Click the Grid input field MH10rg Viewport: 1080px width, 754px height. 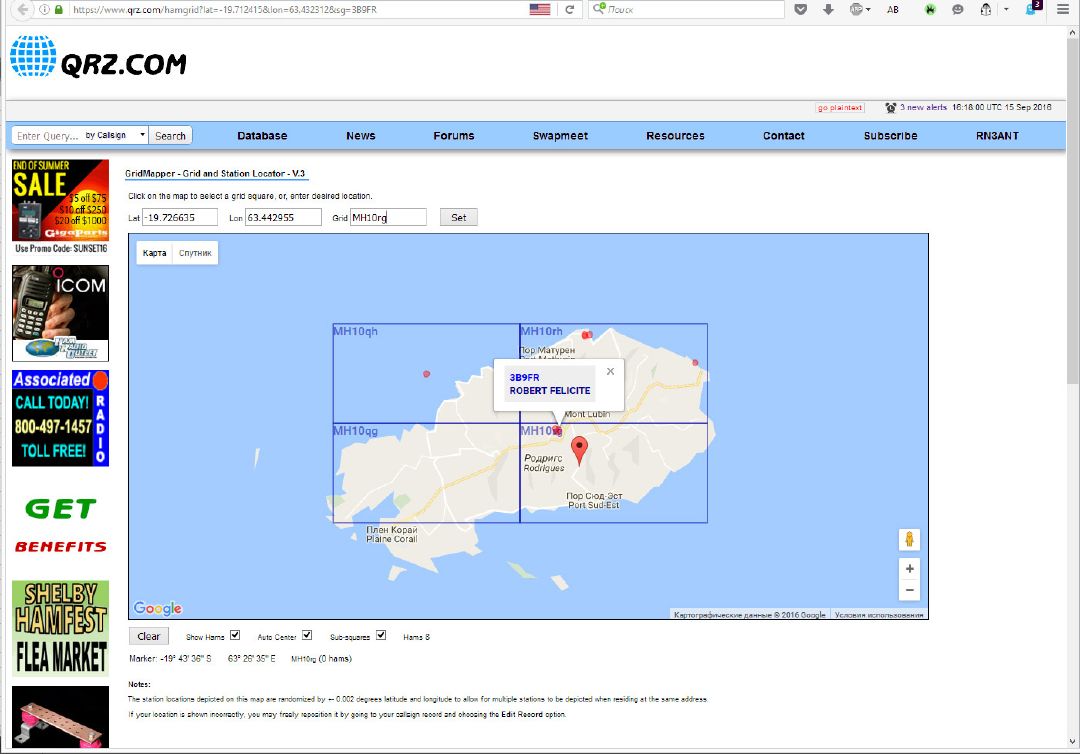tap(388, 218)
